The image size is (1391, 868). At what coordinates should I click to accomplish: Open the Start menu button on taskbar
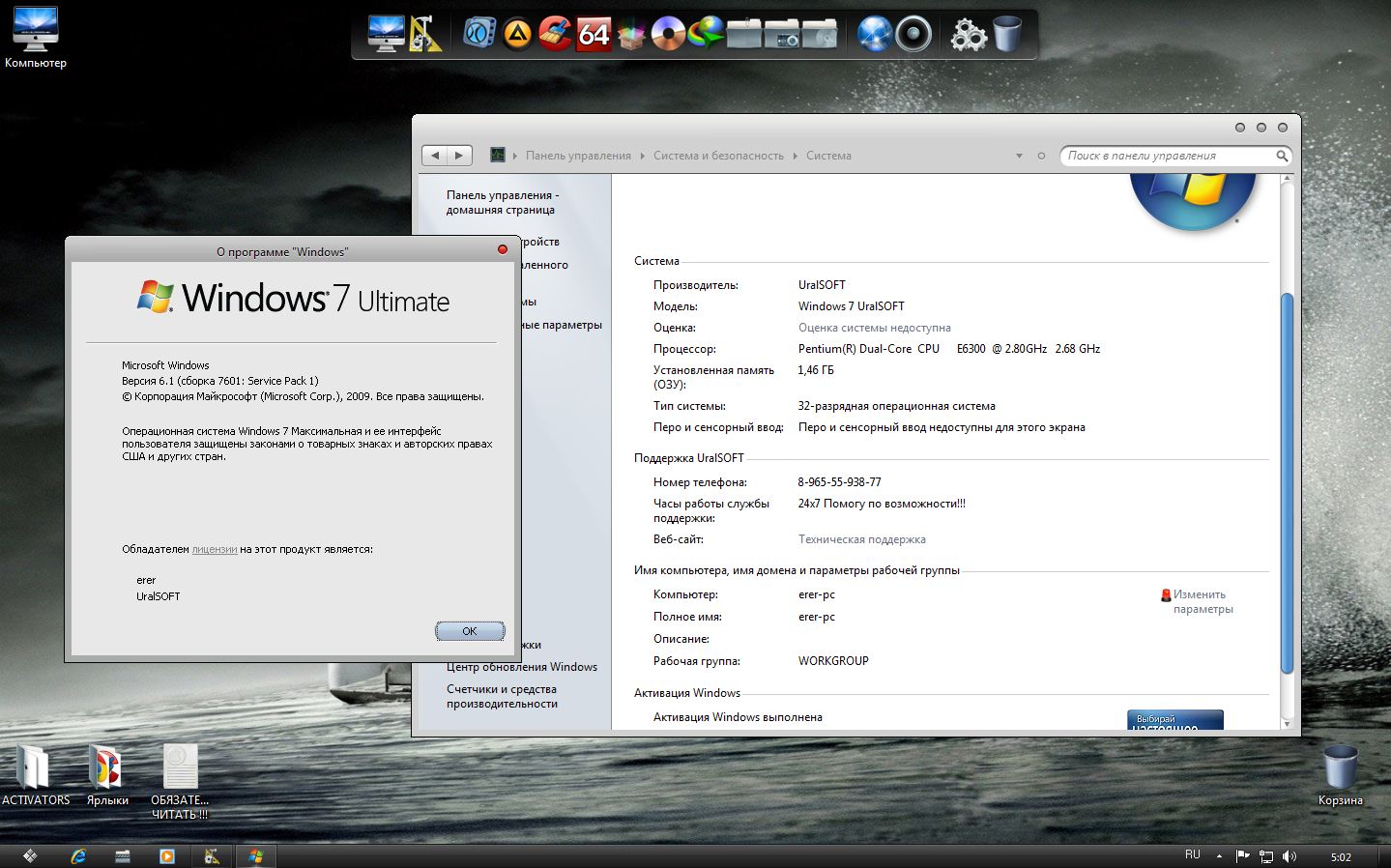click(x=30, y=855)
